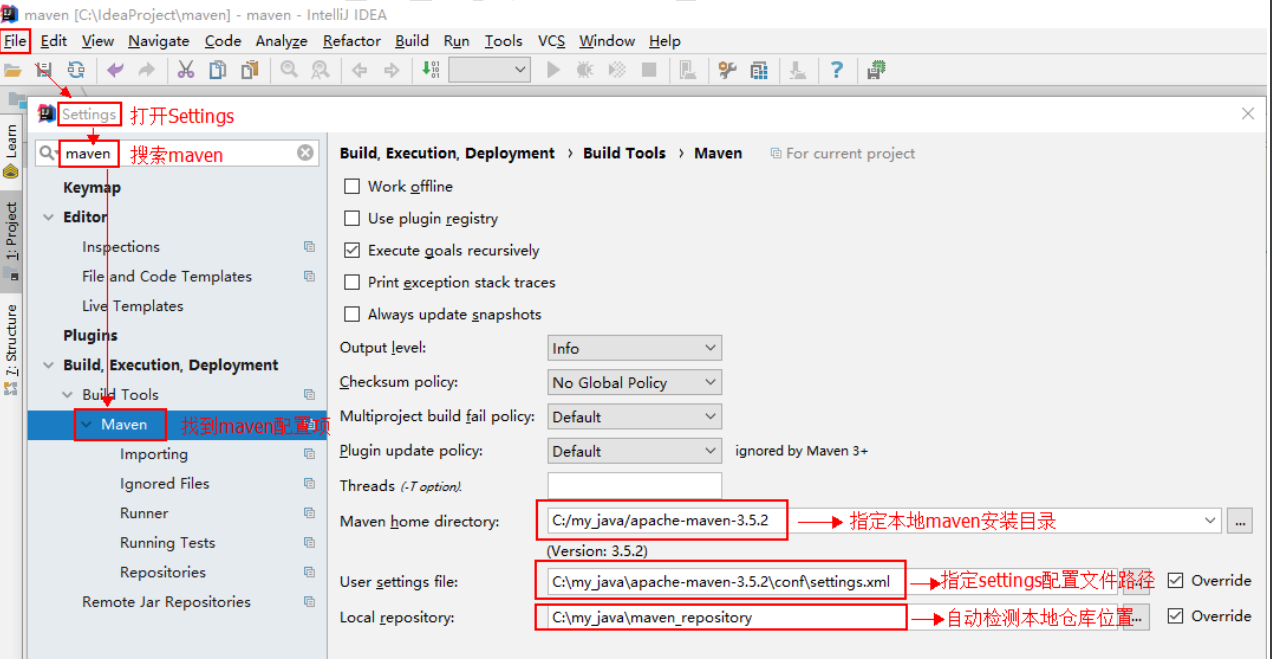1272x659 pixels.
Task: Open Maven home directory dropdown arrow
Action: coord(1211,520)
